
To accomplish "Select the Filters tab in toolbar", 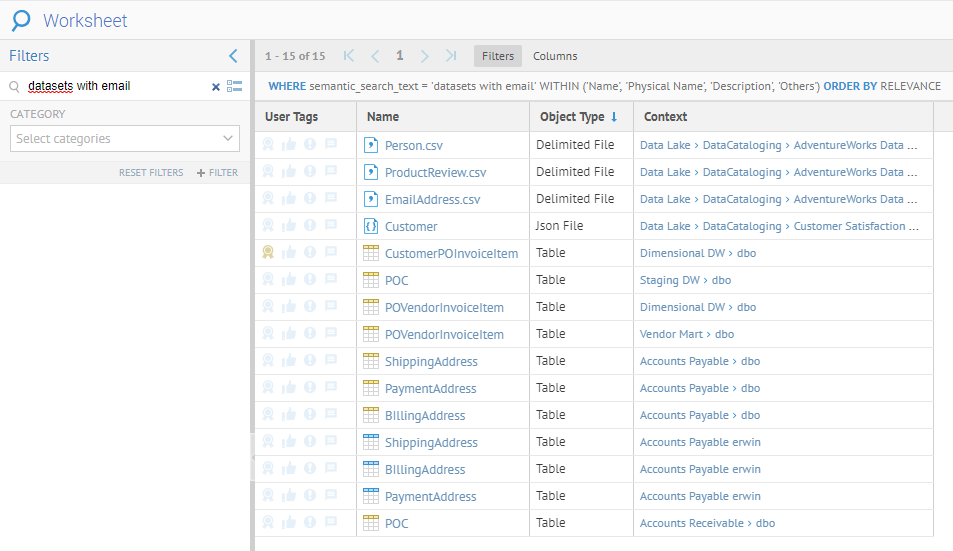I will coord(498,56).
